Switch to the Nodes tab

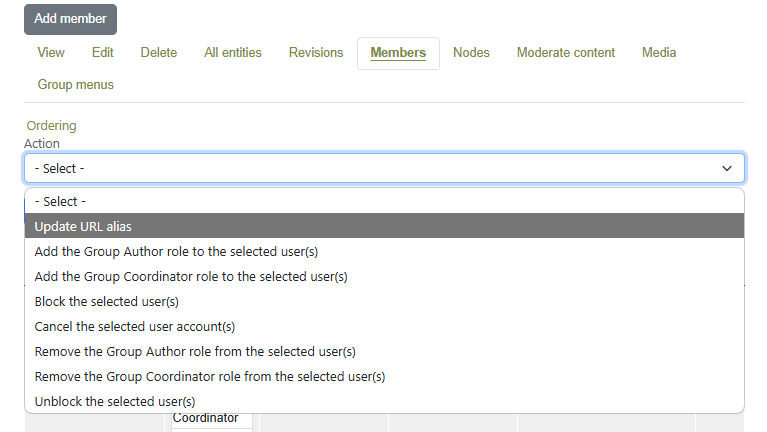[471, 53]
